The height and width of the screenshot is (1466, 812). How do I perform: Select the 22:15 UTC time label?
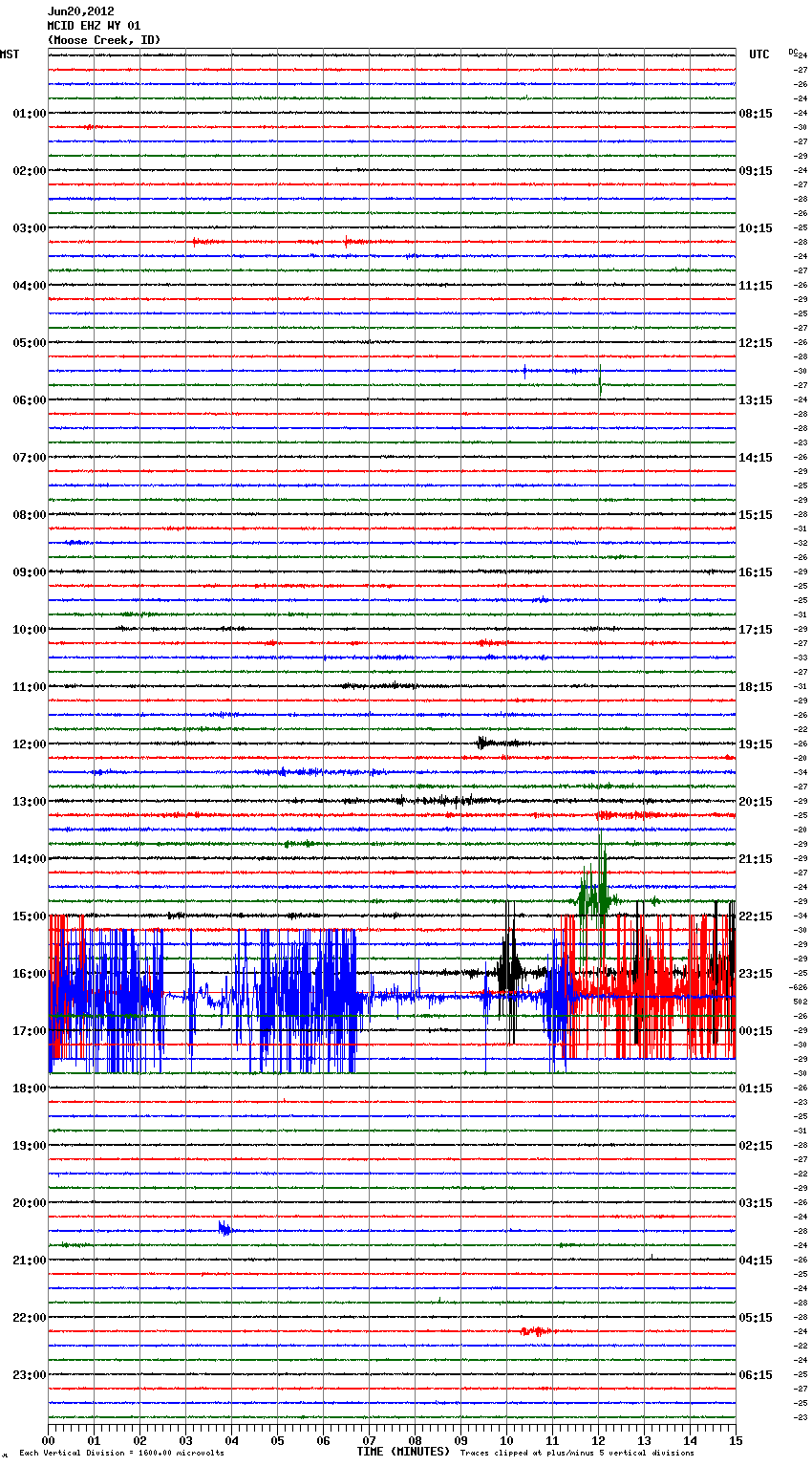coord(756,916)
